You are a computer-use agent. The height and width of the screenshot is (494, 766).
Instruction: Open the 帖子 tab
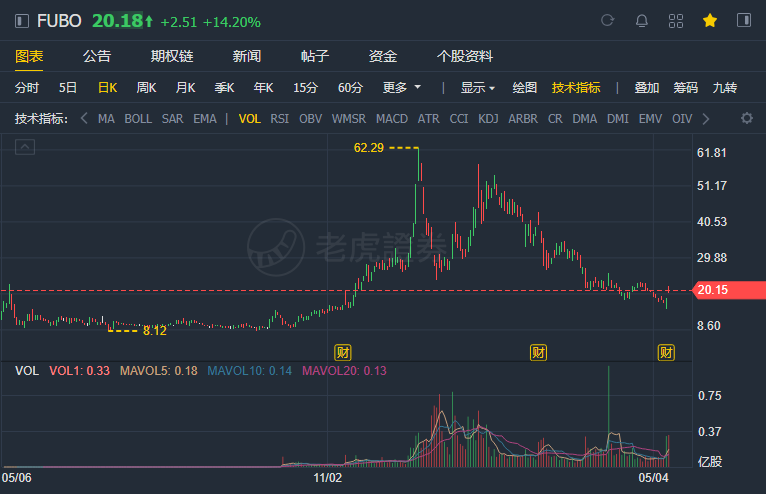click(315, 56)
